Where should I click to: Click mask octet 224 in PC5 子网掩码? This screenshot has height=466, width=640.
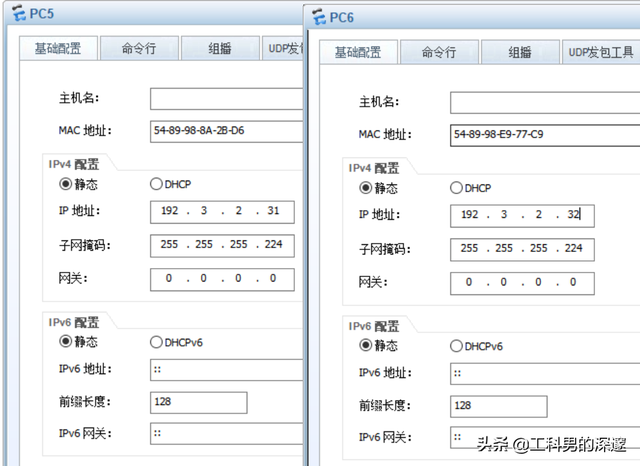pyautogui.click(x=273, y=244)
